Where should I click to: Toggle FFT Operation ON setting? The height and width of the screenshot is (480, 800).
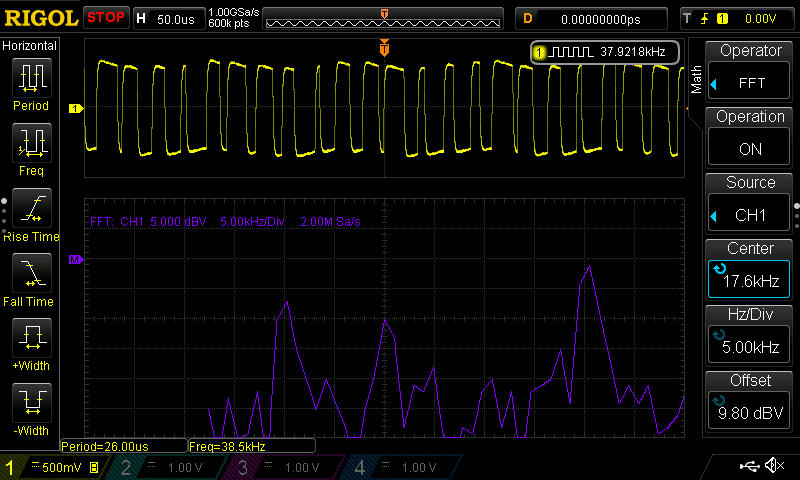(x=750, y=137)
